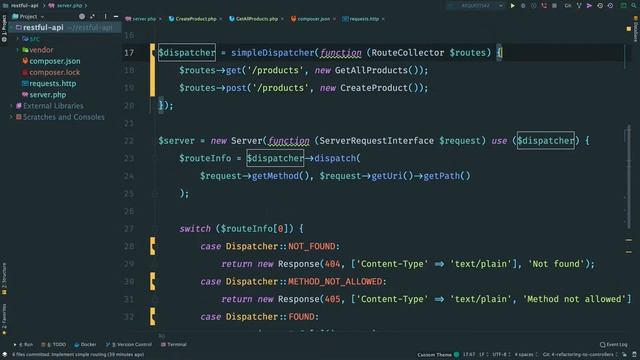
Task: Click server.php breadcrumb in navigation bar
Action: tap(65, 6)
